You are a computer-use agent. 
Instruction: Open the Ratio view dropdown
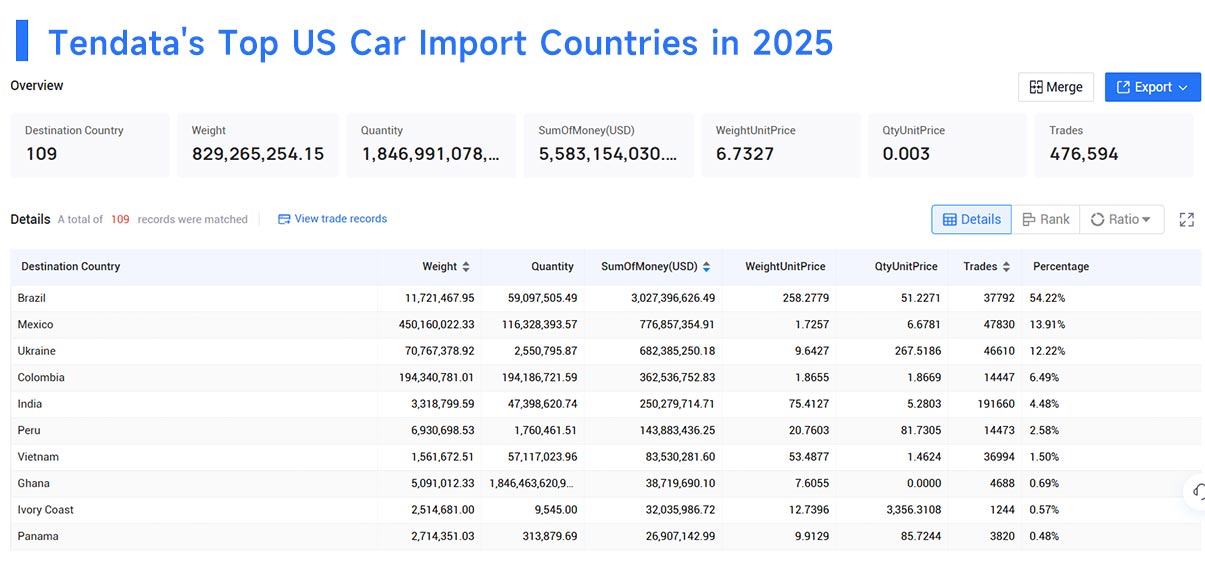click(x=1122, y=219)
